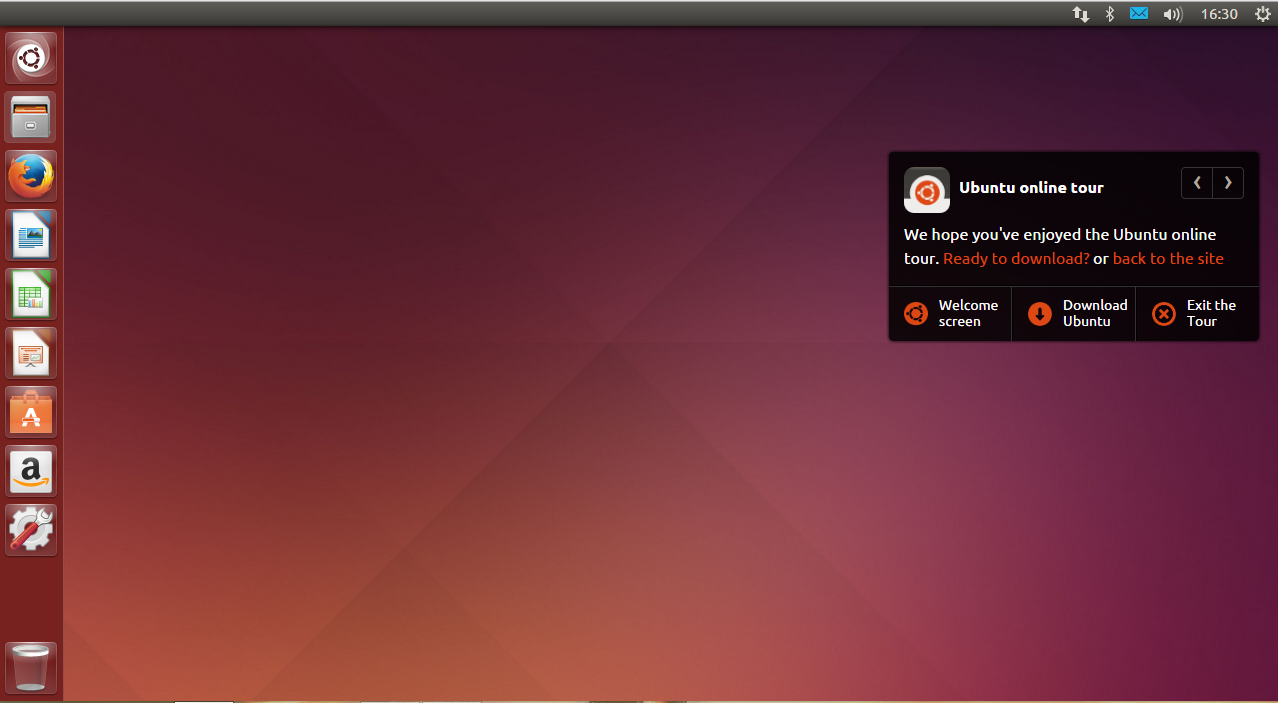Click the Download Ubuntu button
Viewport: 1278px width, 703px height.
click(1074, 314)
